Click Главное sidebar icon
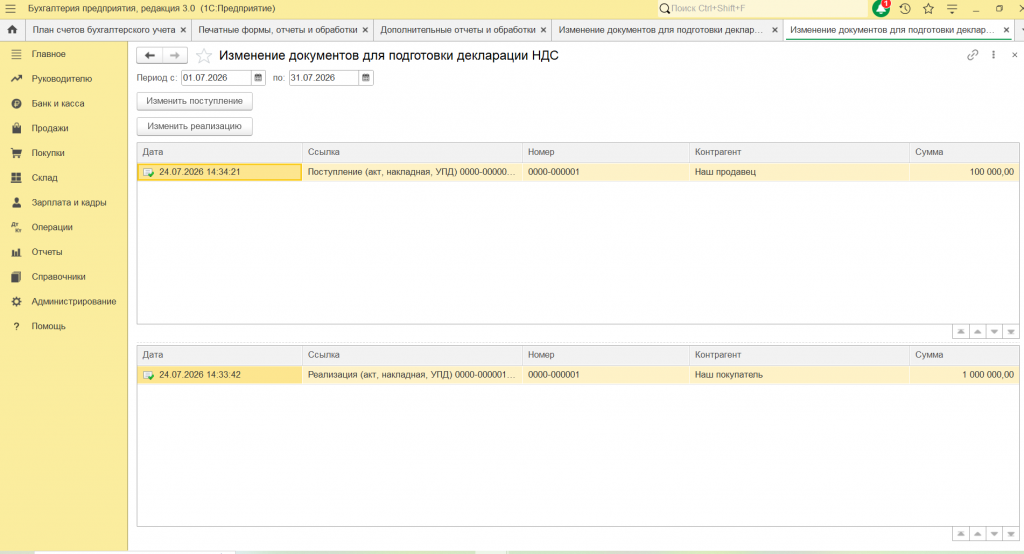 (16, 54)
